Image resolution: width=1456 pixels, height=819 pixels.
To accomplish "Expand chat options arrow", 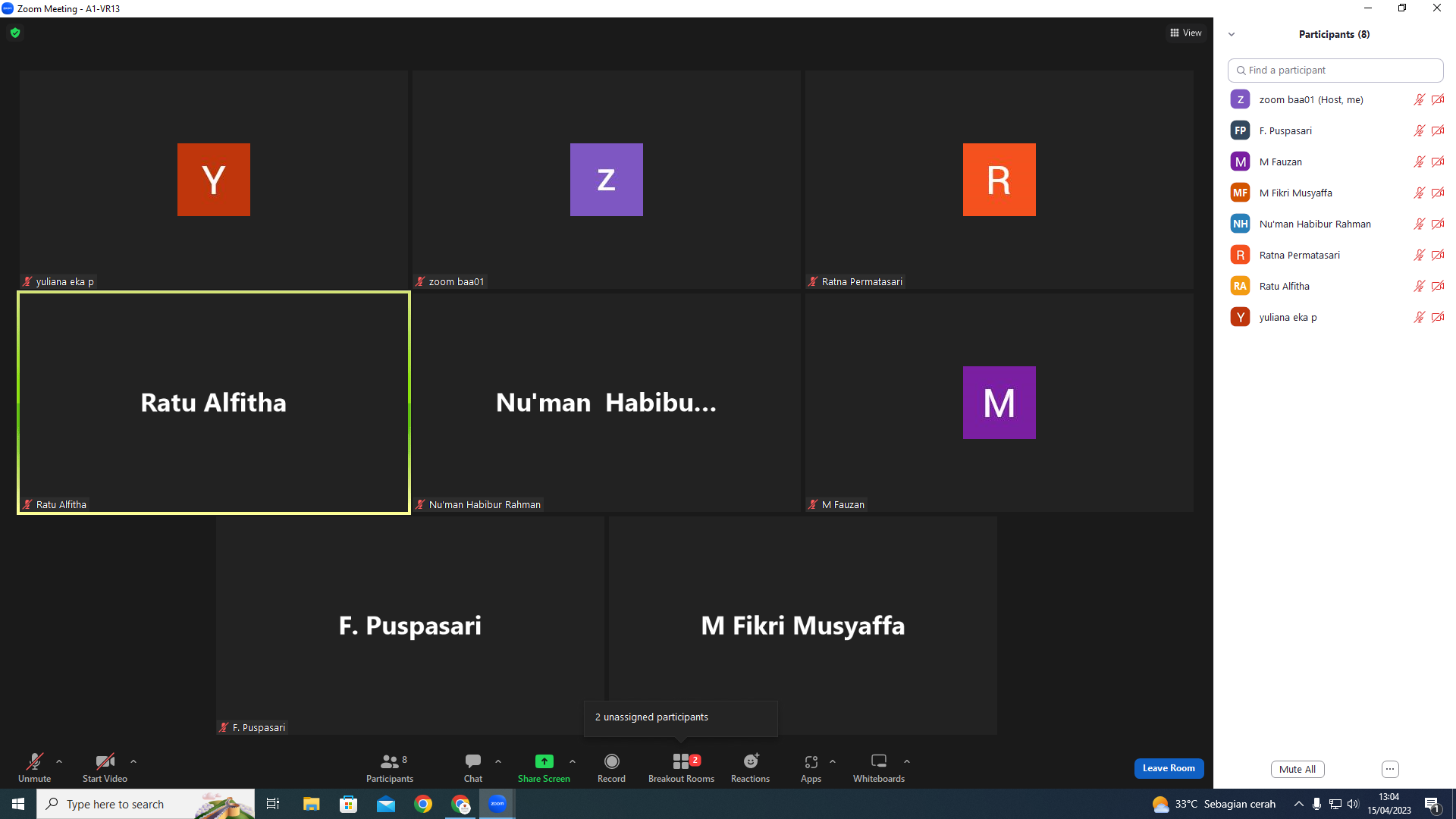I will [498, 761].
